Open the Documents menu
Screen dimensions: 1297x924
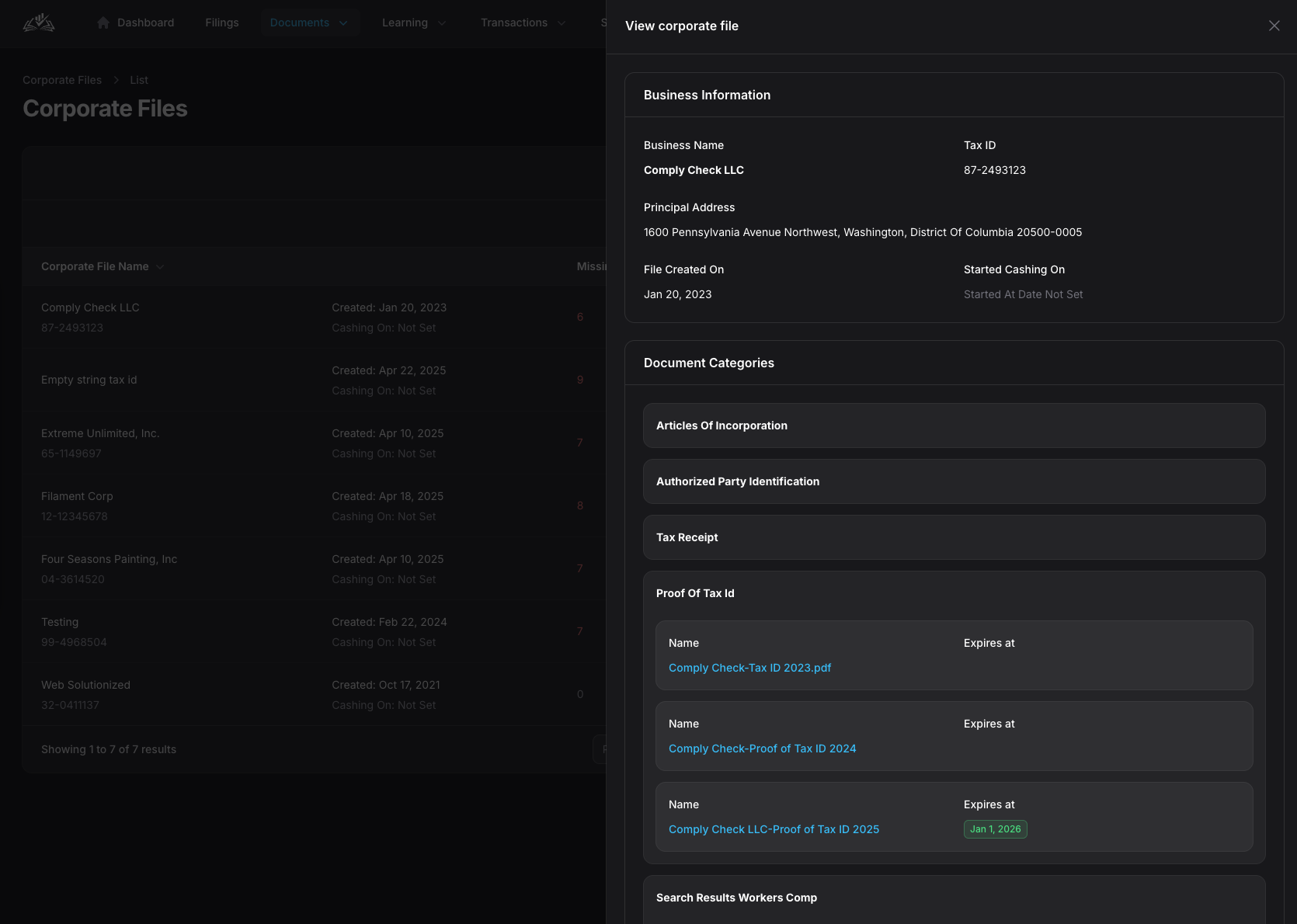coord(309,23)
